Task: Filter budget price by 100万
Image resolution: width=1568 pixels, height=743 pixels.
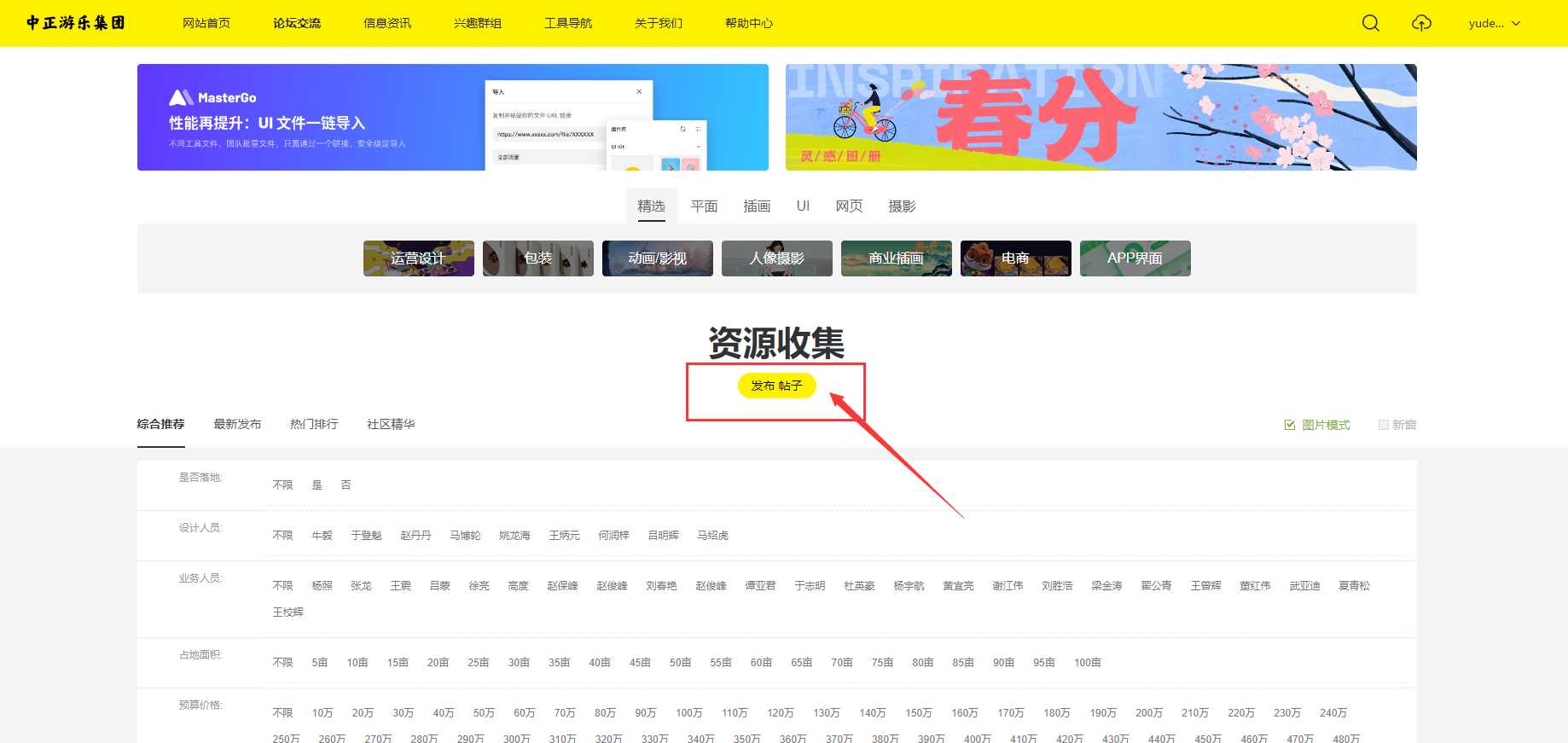Action: click(689, 712)
